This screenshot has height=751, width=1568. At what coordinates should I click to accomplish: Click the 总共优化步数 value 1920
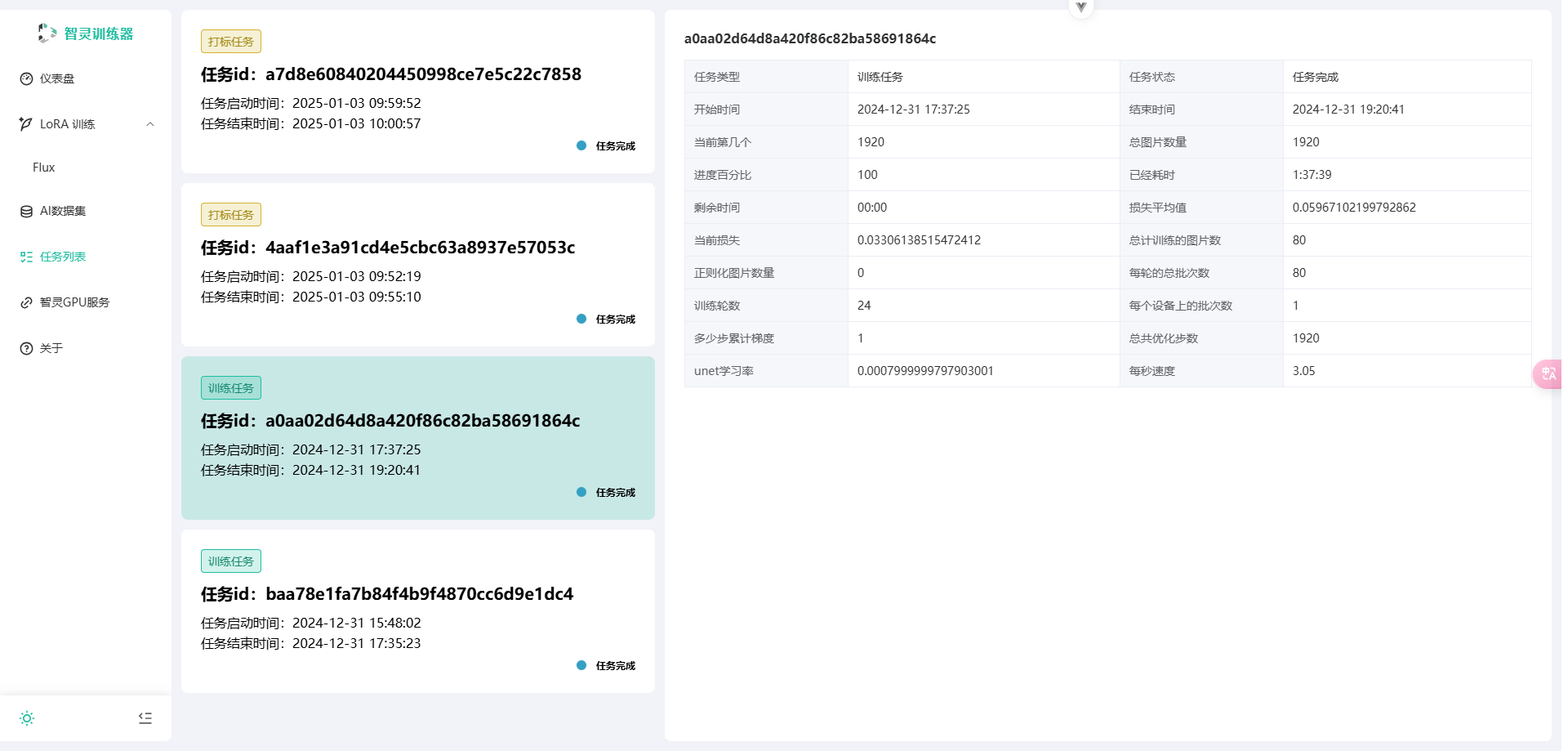(1306, 338)
